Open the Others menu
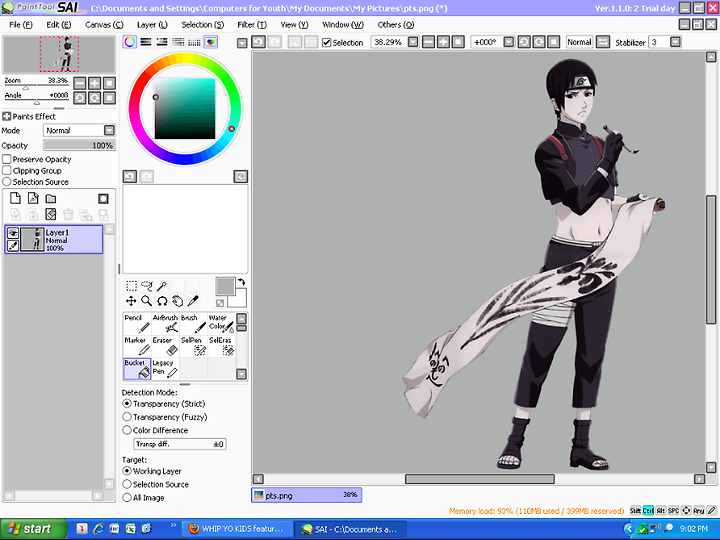 [396, 25]
